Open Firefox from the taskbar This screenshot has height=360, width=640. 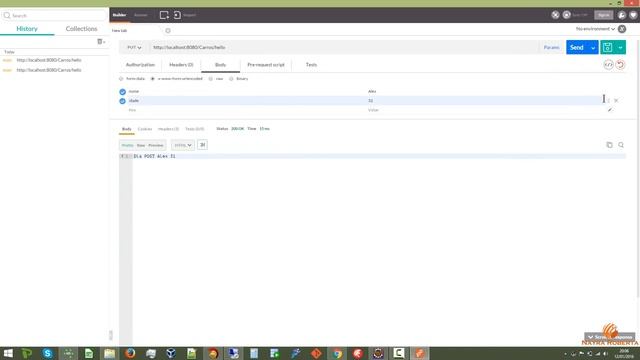click(x=130, y=353)
